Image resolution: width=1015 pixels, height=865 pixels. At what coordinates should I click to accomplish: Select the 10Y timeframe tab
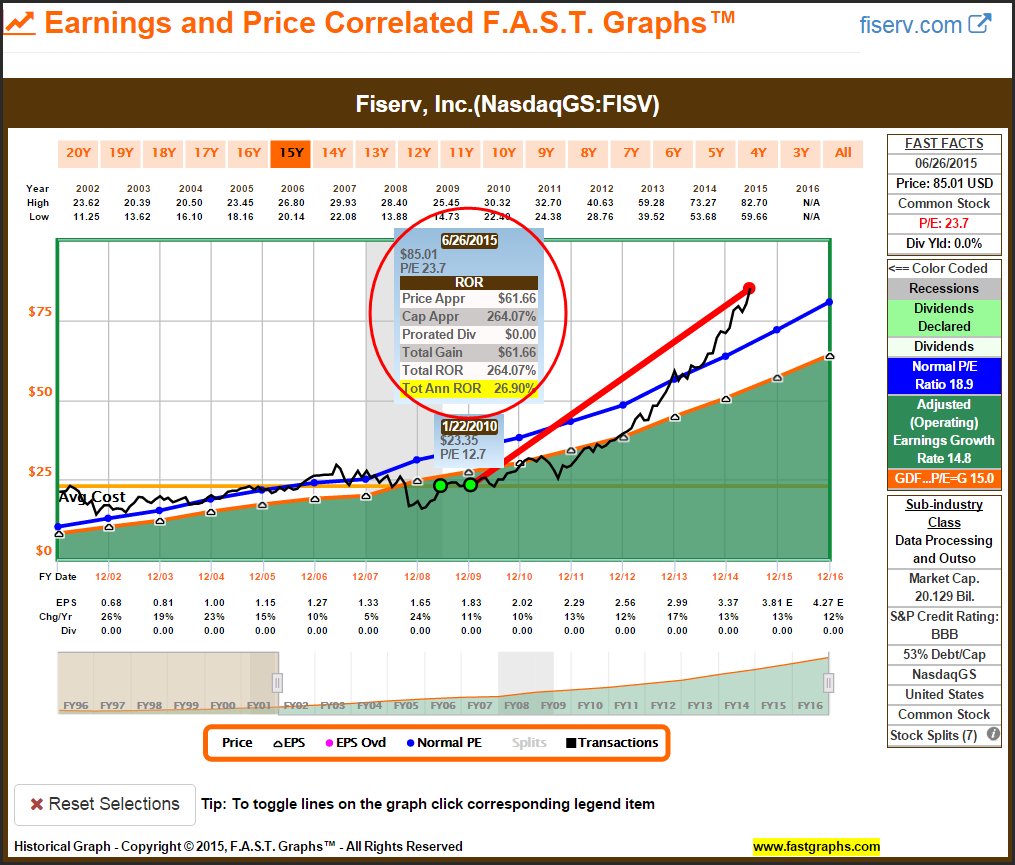[x=502, y=153]
